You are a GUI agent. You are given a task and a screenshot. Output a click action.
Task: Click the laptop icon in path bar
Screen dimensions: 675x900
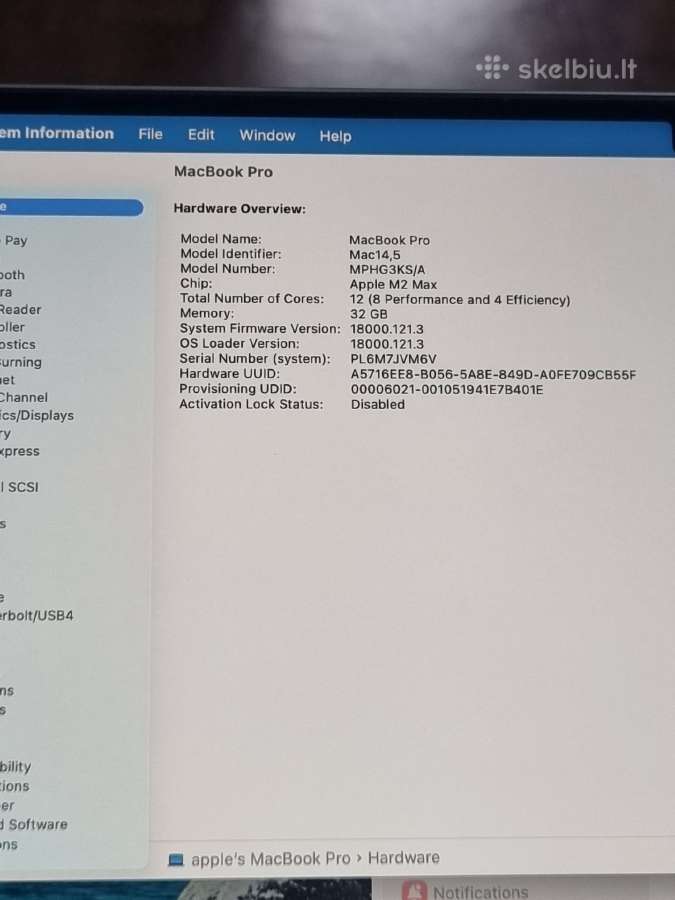pyautogui.click(x=176, y=859)
